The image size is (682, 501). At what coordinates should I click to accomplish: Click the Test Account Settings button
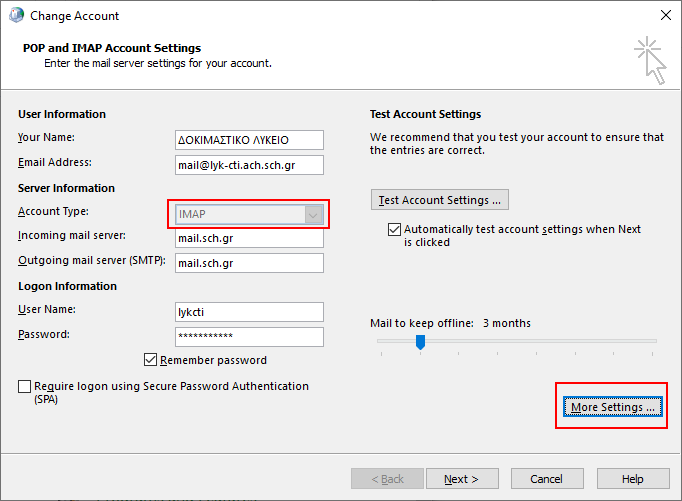click(439, 200)
